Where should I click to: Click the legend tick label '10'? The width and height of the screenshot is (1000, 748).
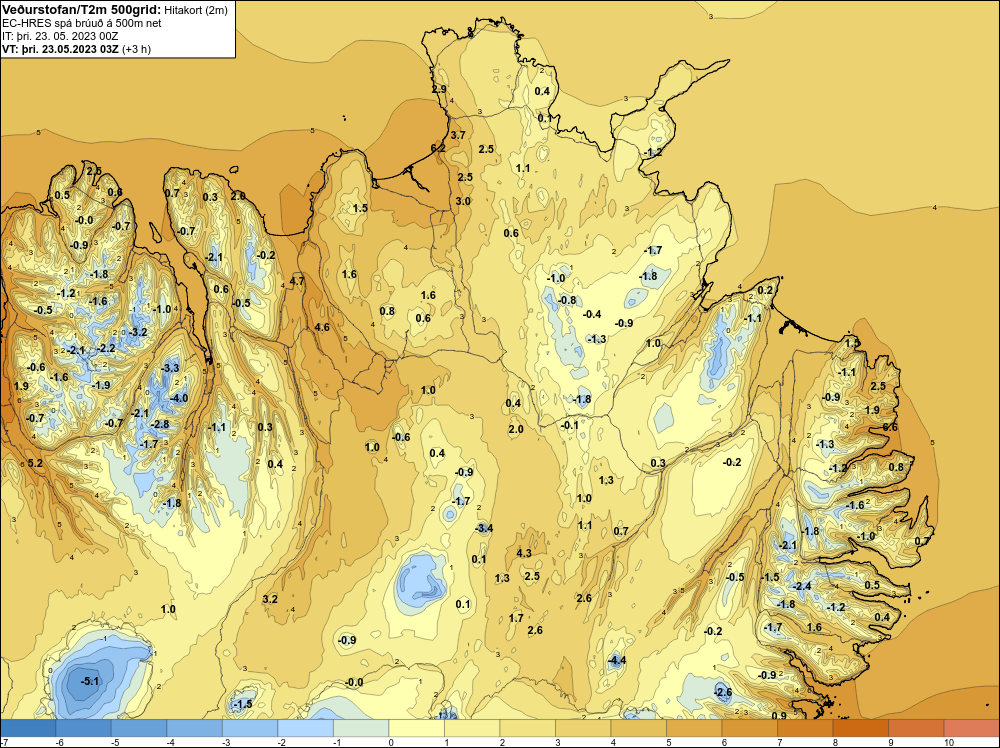948,742
